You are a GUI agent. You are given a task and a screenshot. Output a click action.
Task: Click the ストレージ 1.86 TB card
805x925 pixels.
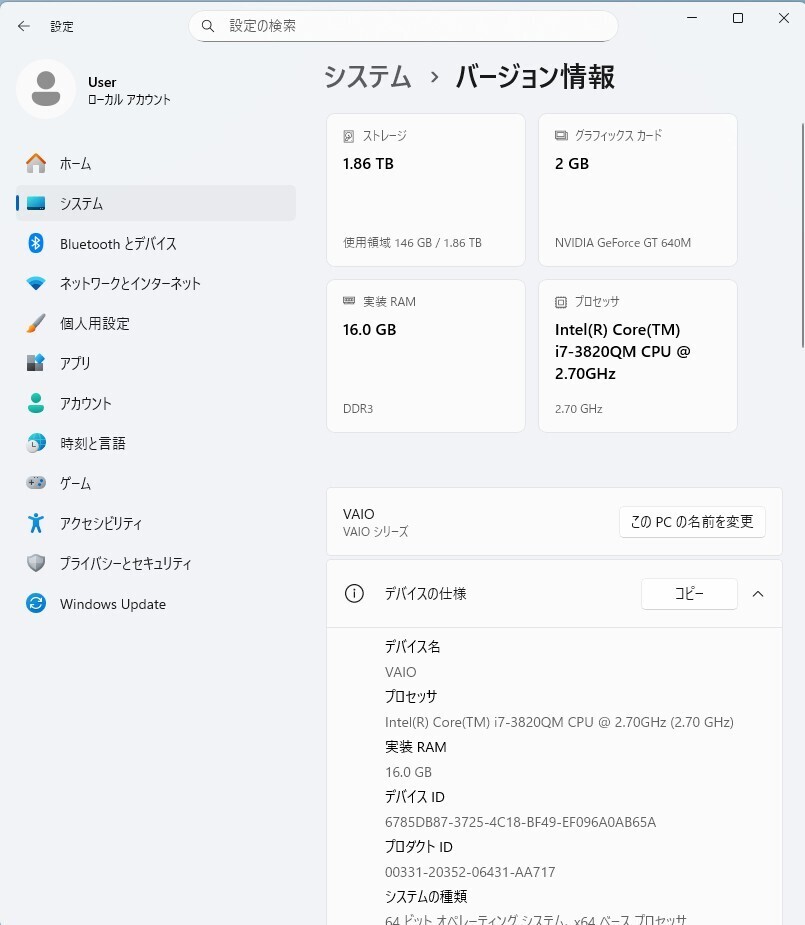click(x=426, y=190)
